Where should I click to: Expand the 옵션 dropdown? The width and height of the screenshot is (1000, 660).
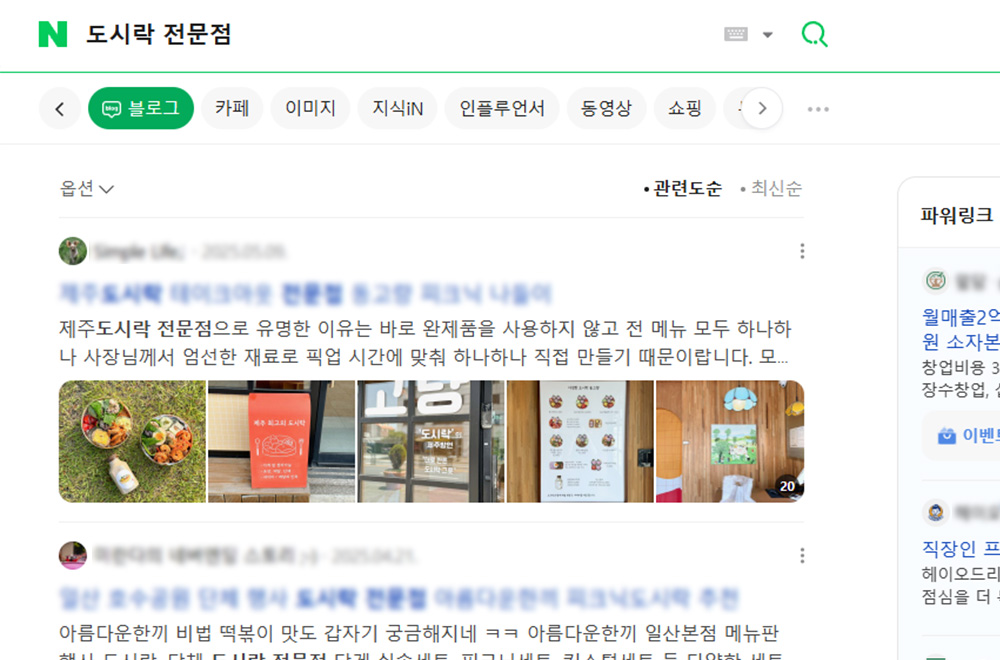[x=87, y=189]
